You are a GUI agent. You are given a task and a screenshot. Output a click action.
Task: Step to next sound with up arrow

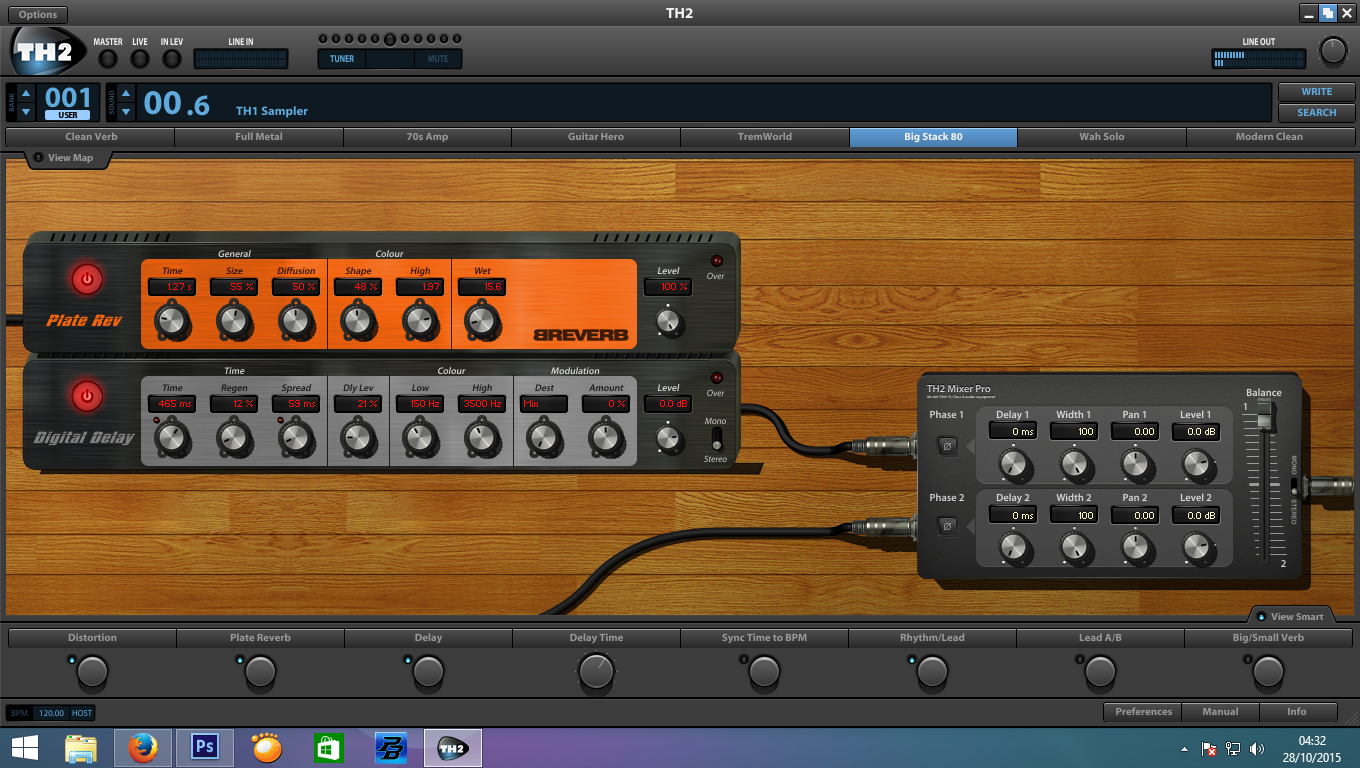click(126, 93)
